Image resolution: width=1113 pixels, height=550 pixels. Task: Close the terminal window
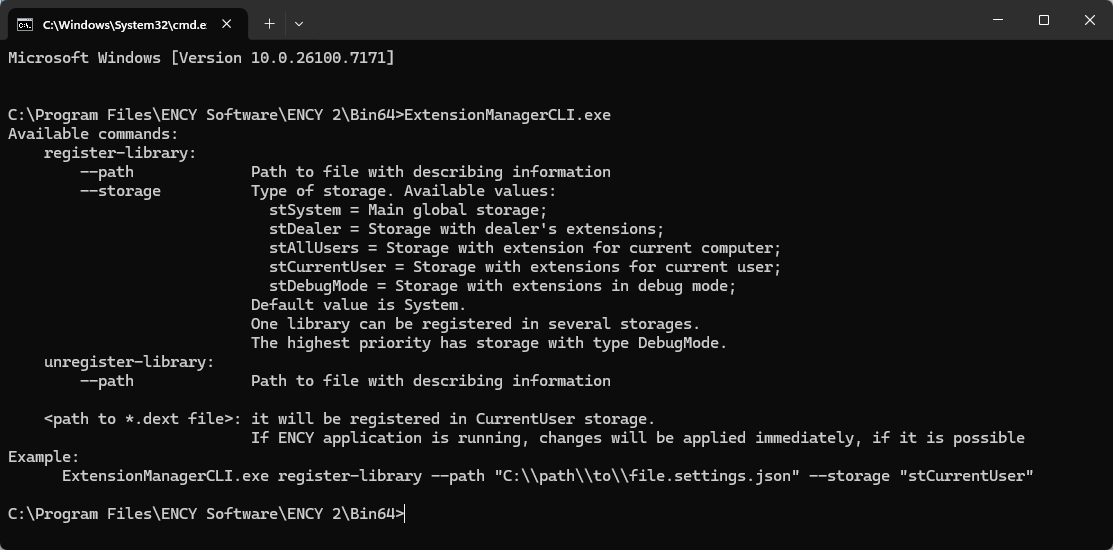tap(1089, 21)
